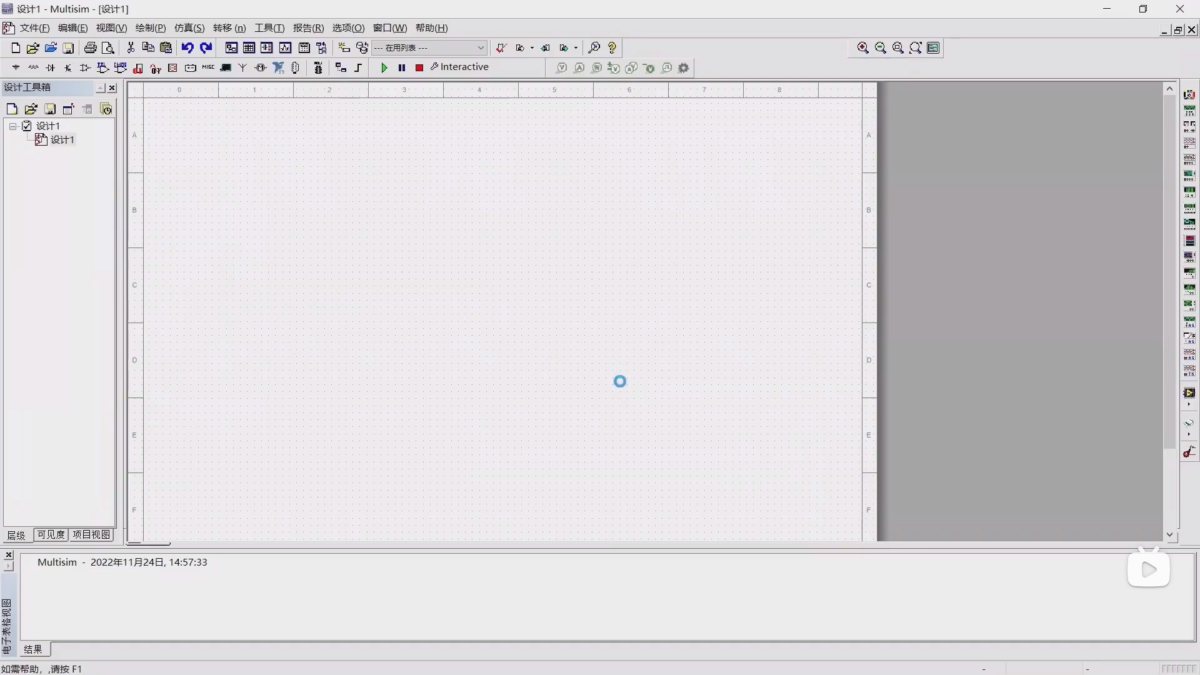Click the Zoom in magnifier icon
The width and height of the screenshot is (1200, 675).
(863, 48)
